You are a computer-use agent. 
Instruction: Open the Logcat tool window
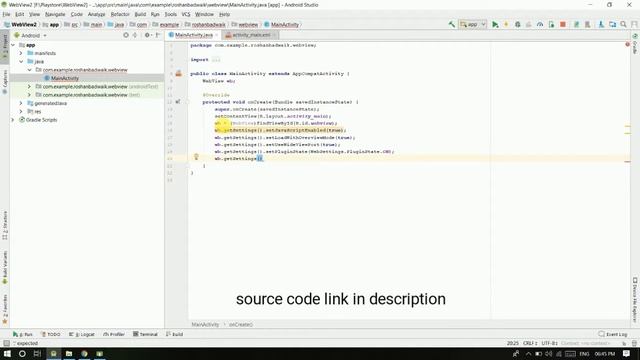click(82, 334)
